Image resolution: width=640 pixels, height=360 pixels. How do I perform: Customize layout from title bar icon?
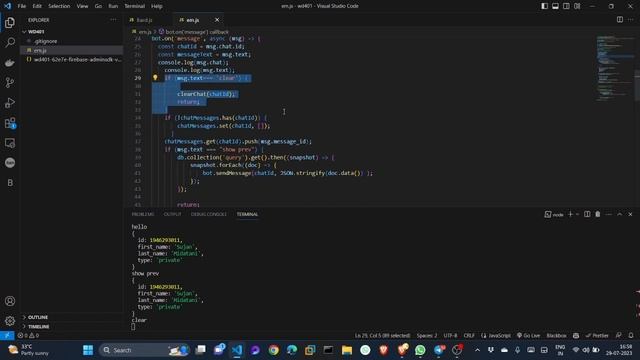pos(577,6)
